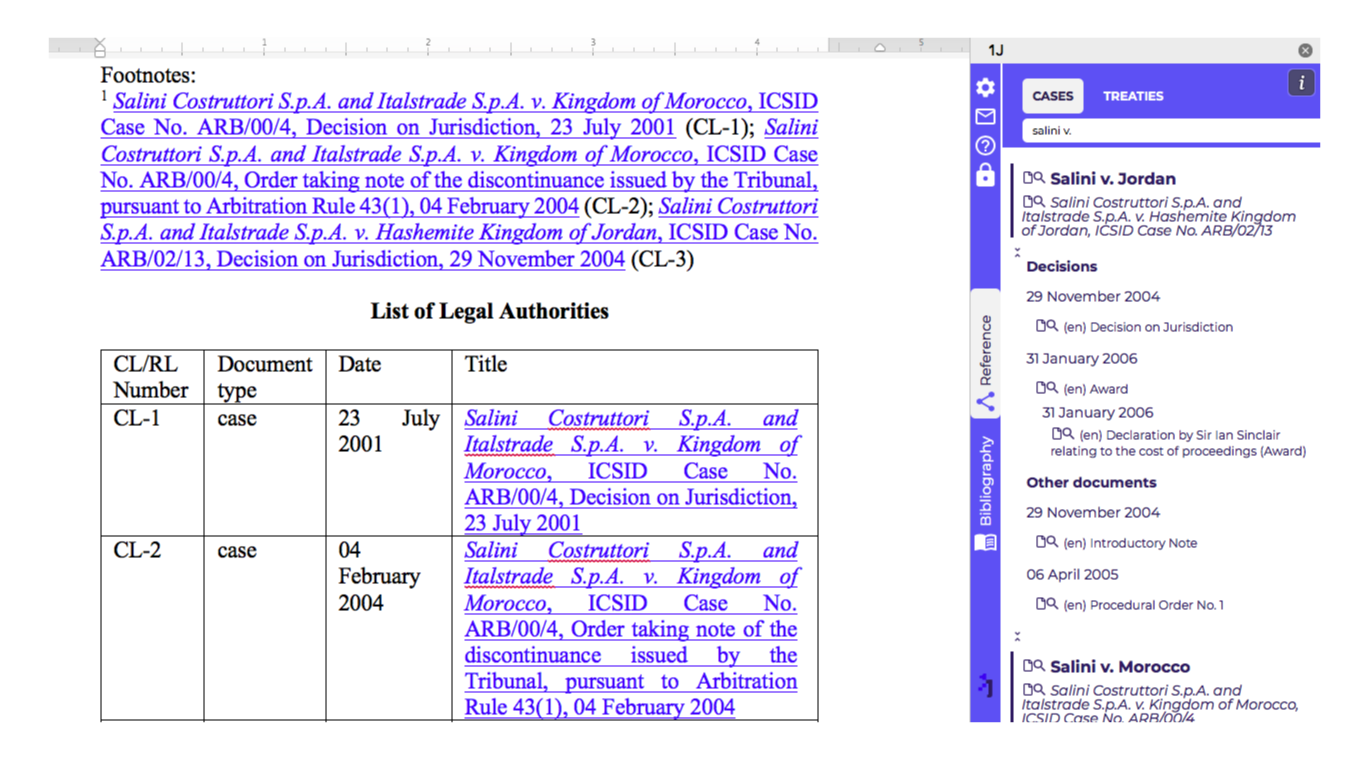
Task: Select the Hashemite Kingdom of Jordan full citation
Action: (1158, 216)
